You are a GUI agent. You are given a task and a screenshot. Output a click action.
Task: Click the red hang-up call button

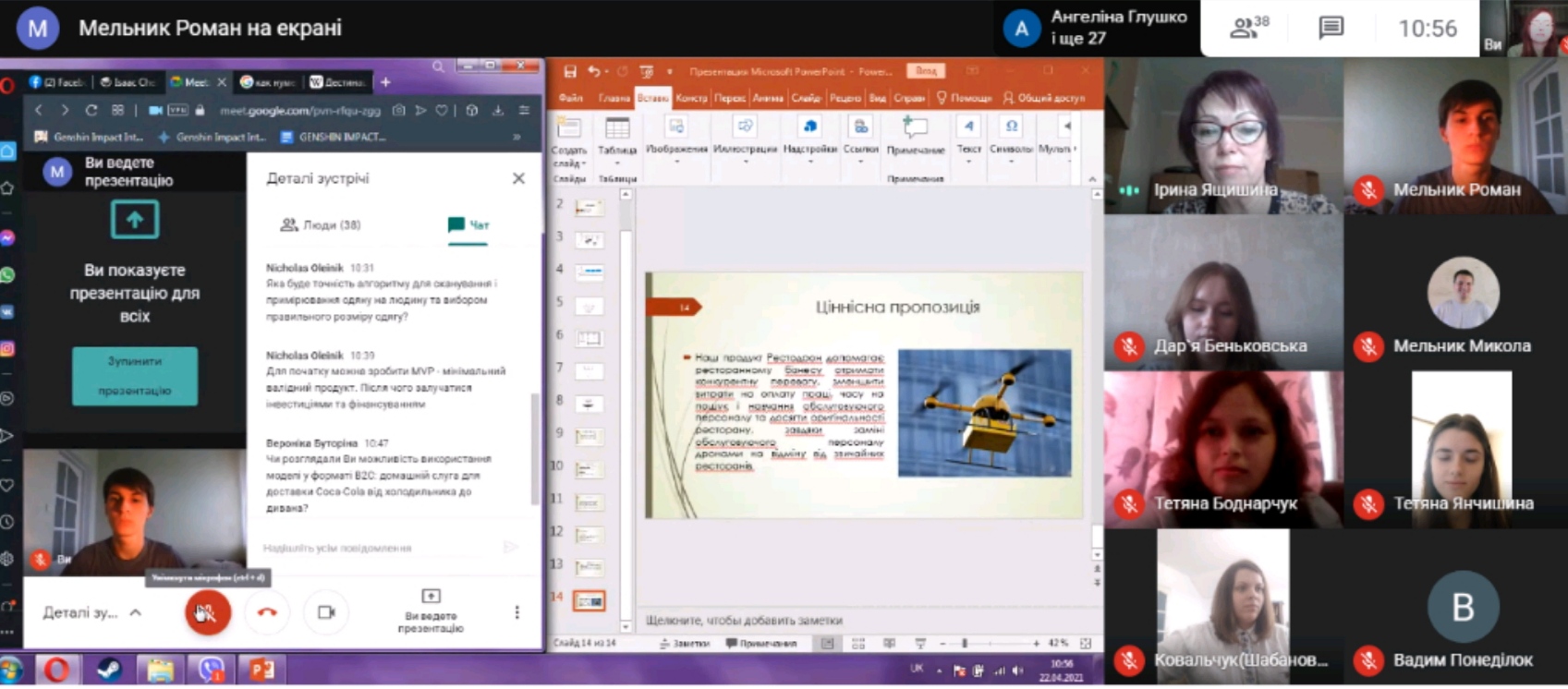(267, 612)
